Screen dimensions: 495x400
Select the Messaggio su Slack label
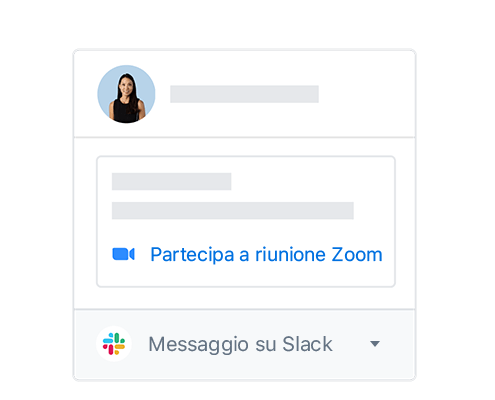click(x=240, y=344)
